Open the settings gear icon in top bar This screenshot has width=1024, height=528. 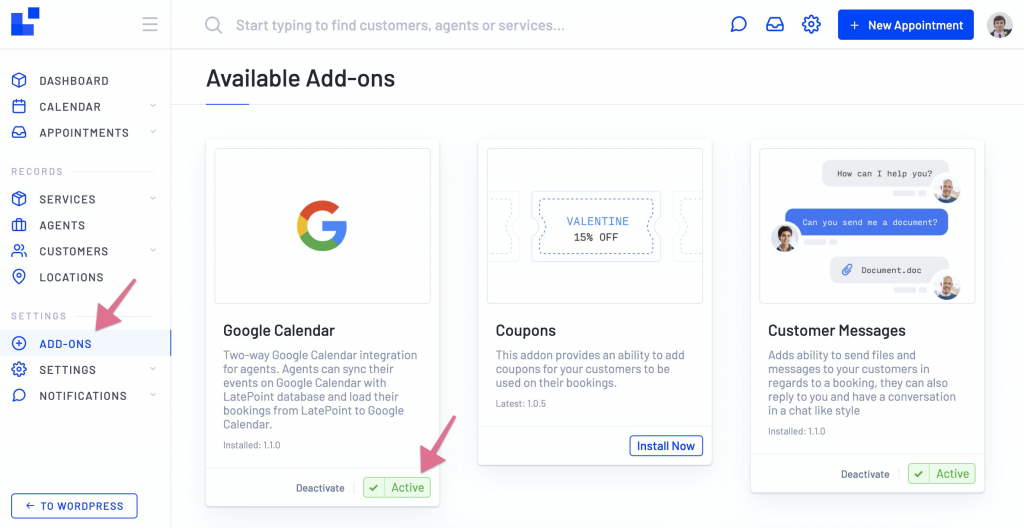point(811,25)
